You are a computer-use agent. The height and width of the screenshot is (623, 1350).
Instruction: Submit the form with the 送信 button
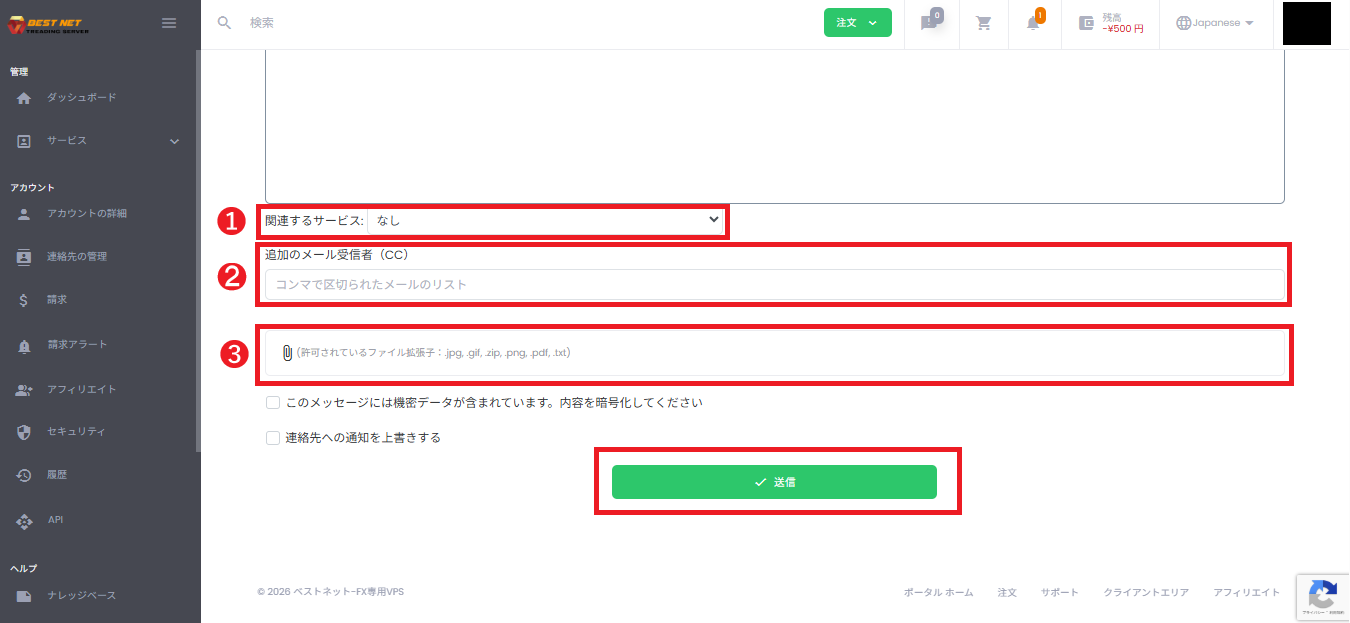coord(774,481)
